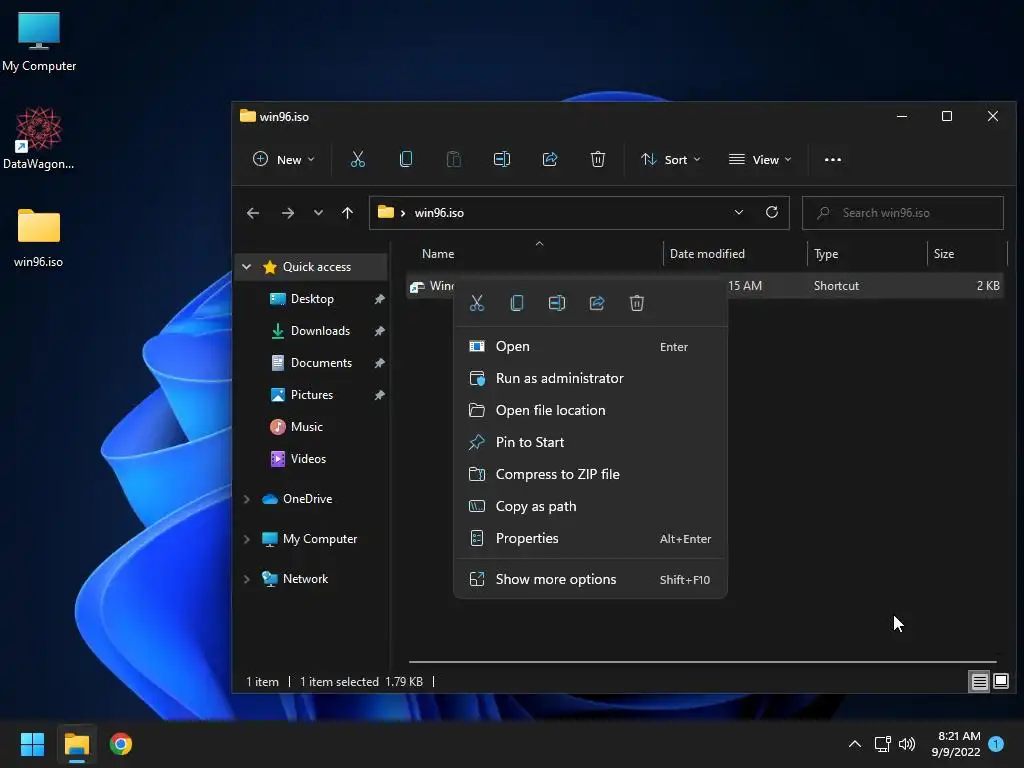
Task: Click the "Shortcut" type cell
Action: pyautogui.click(x=836, y=285)
